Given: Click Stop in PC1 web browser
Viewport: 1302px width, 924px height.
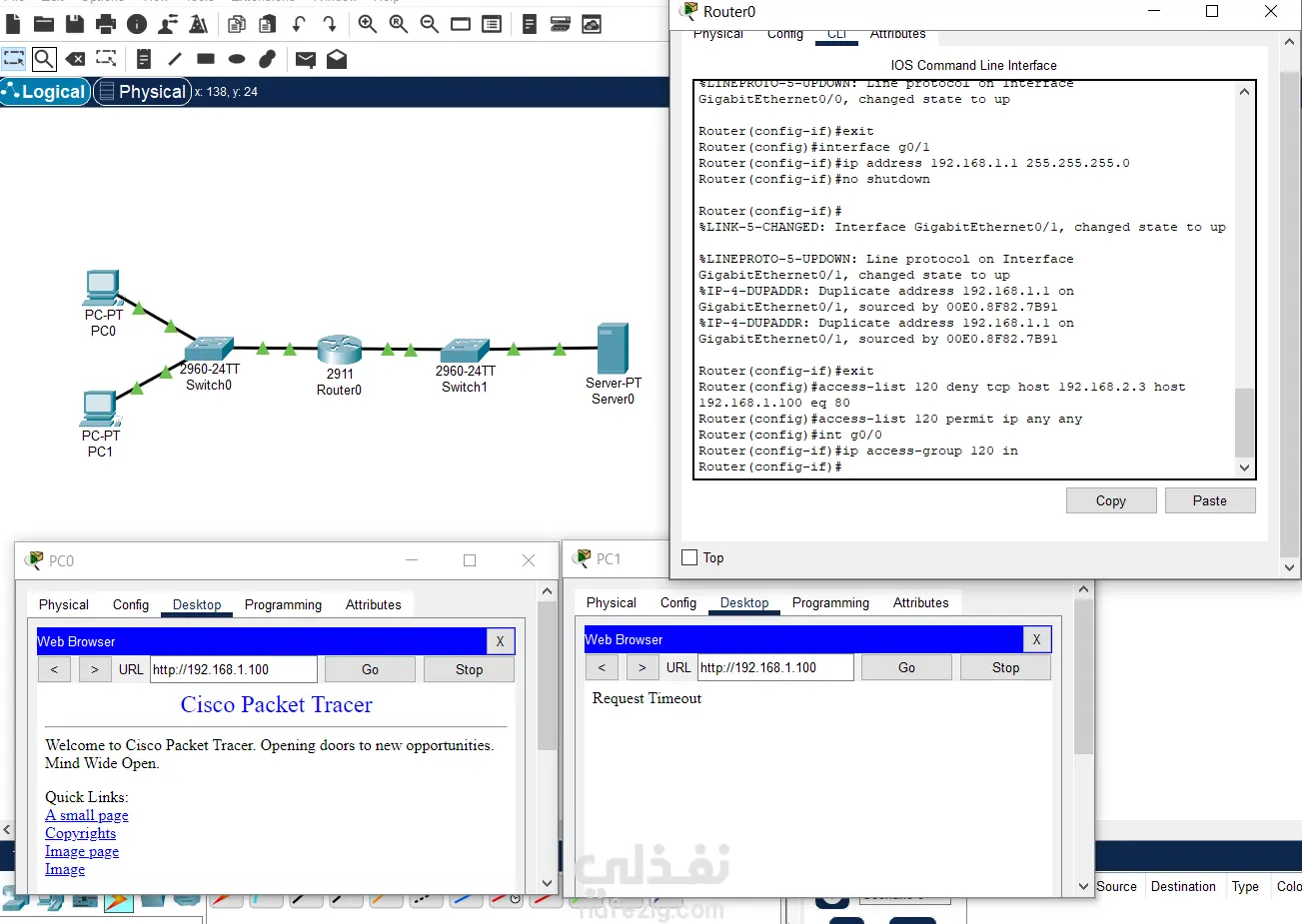Looking at the screenshot, I should pyautogui.click(x=1006, y=667).
